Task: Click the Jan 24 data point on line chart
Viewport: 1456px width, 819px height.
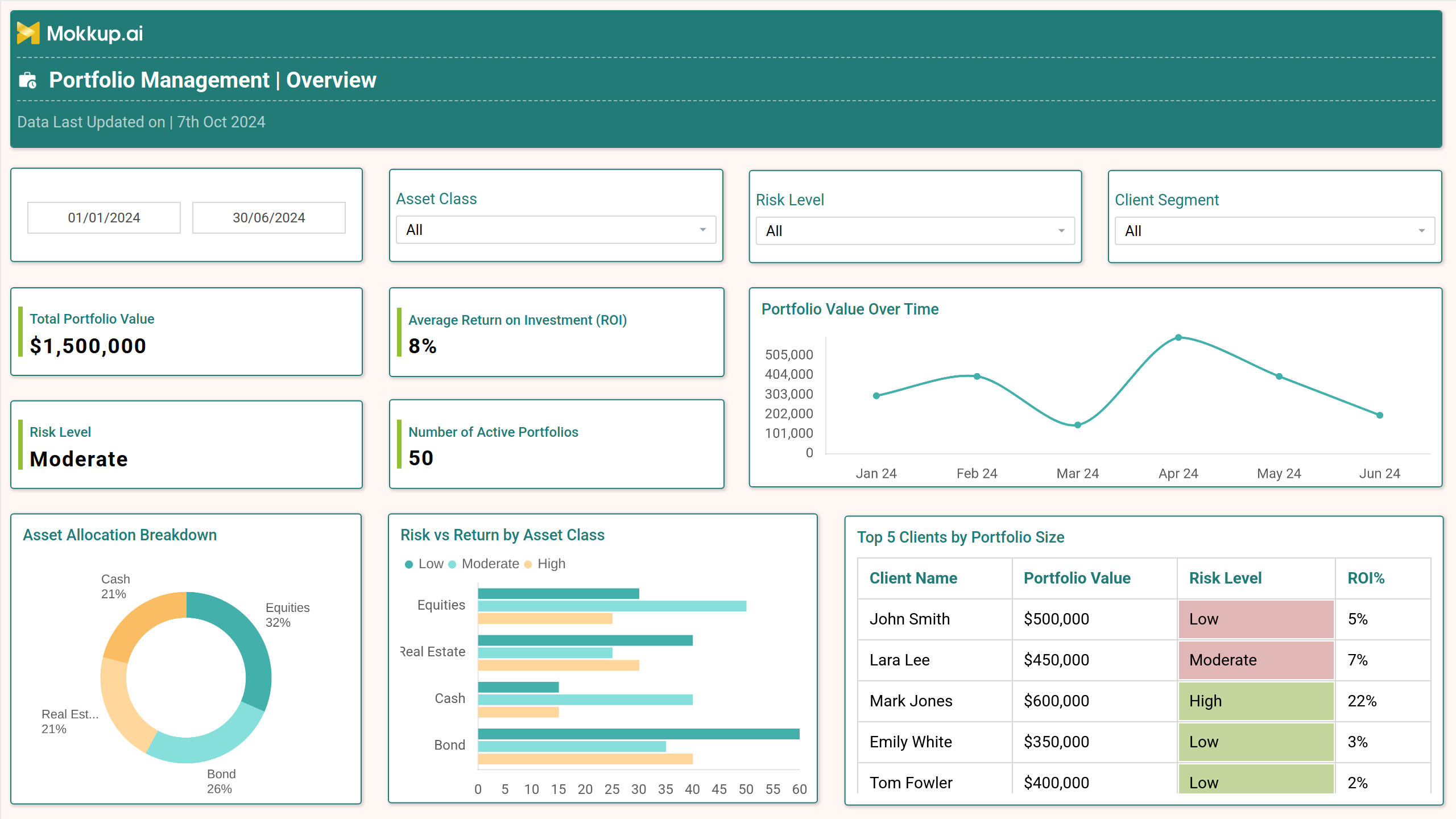Action: coord(876,396)
